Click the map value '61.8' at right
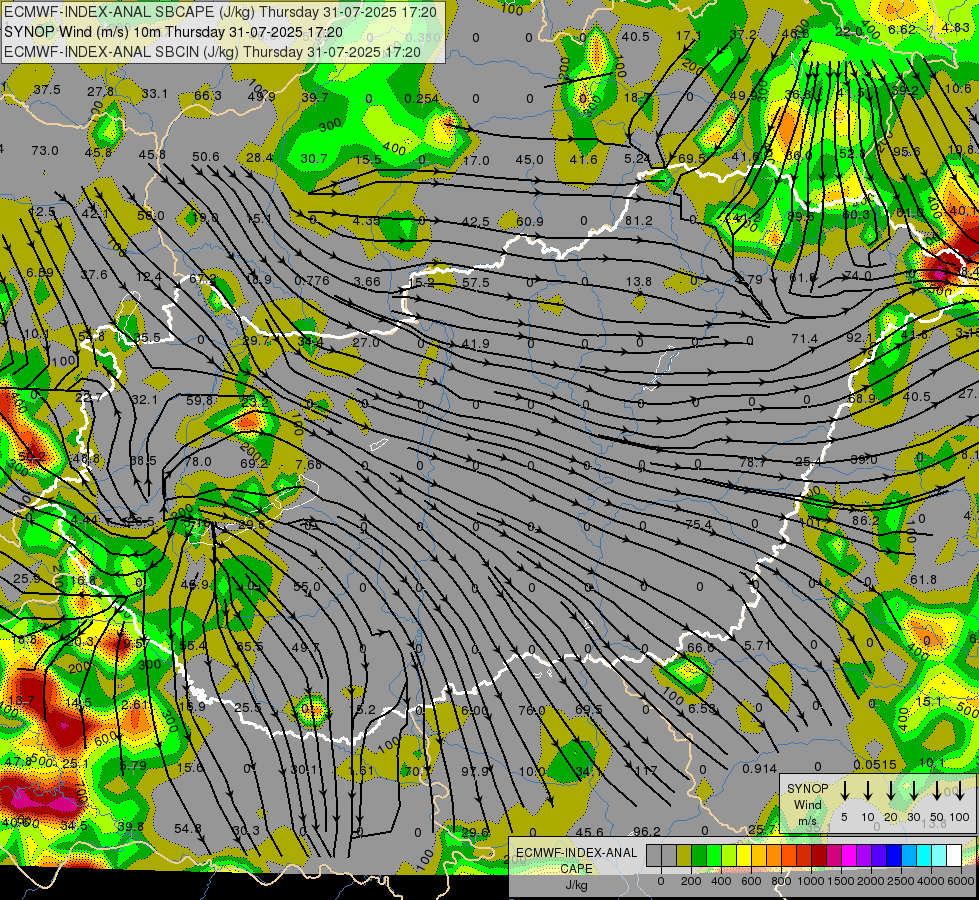Screen dimensions: 979x900 pos(923,580)
